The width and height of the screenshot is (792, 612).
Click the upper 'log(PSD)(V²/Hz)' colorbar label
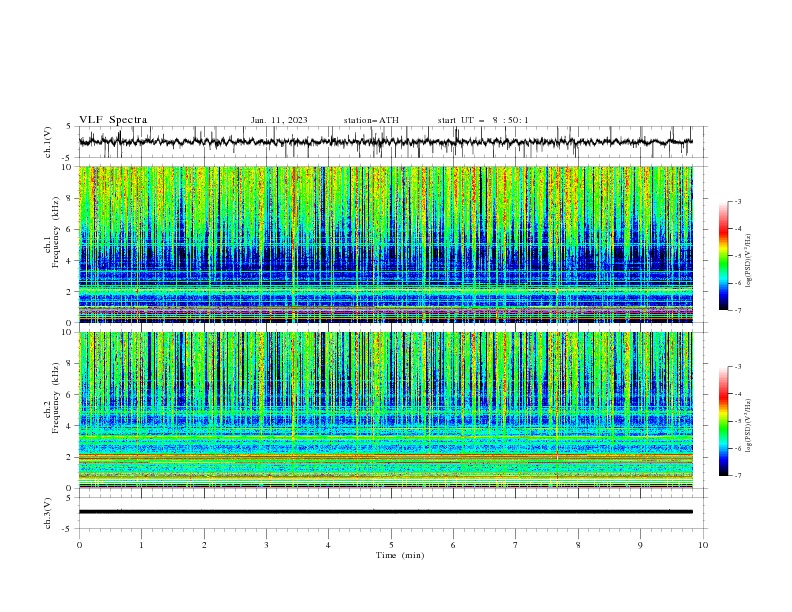pos(748,261)
